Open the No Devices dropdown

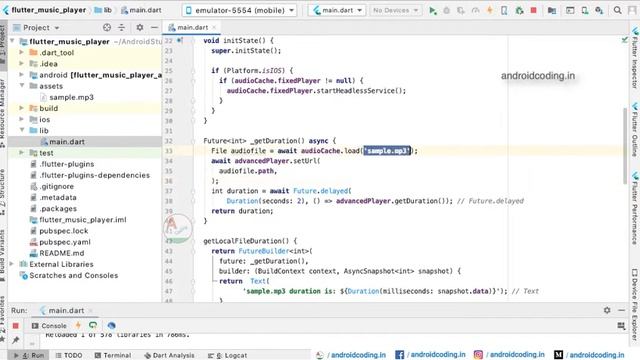coord(396,10)
